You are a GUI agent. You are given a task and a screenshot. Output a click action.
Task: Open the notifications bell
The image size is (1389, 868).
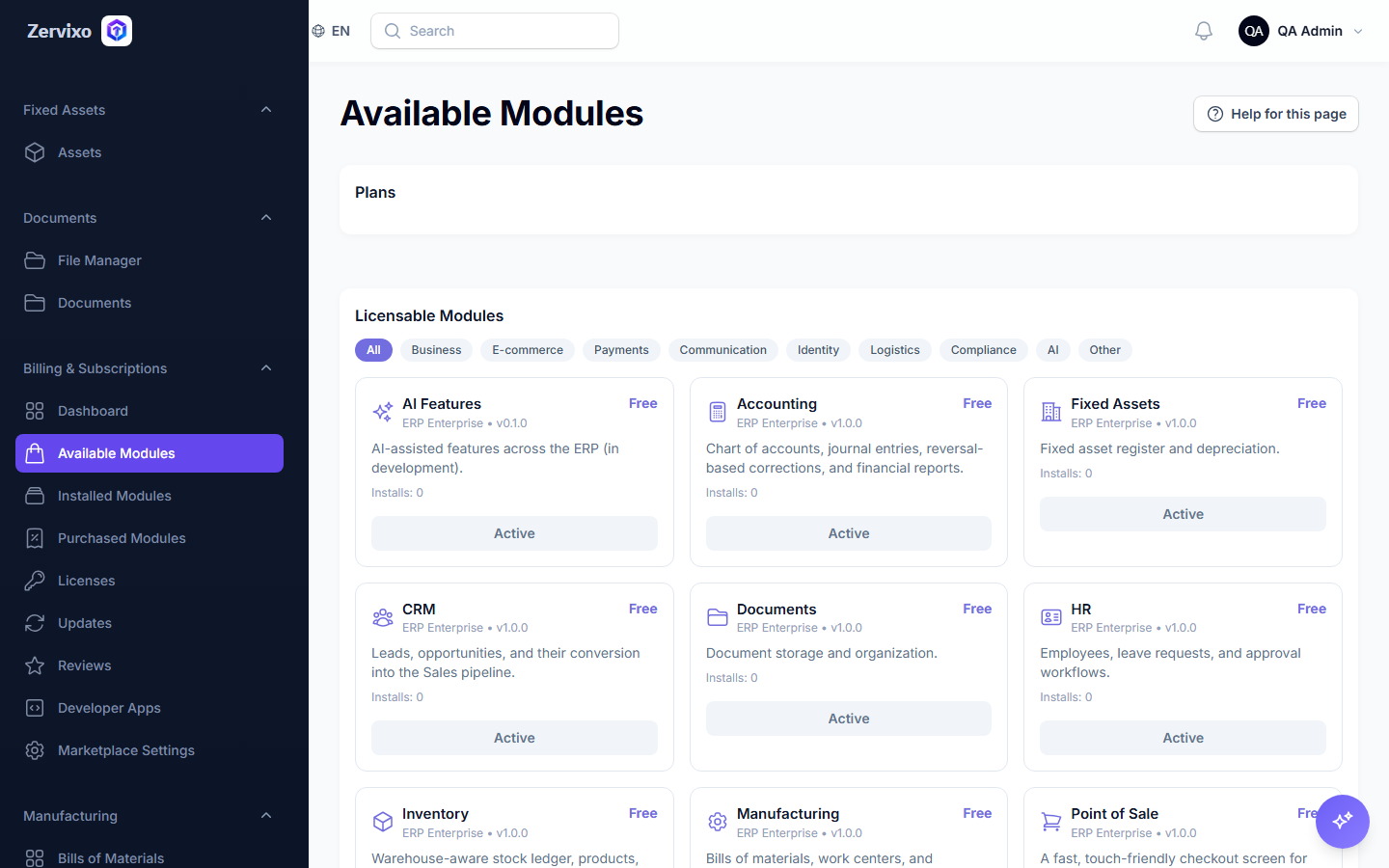(x=1204, y=31)
